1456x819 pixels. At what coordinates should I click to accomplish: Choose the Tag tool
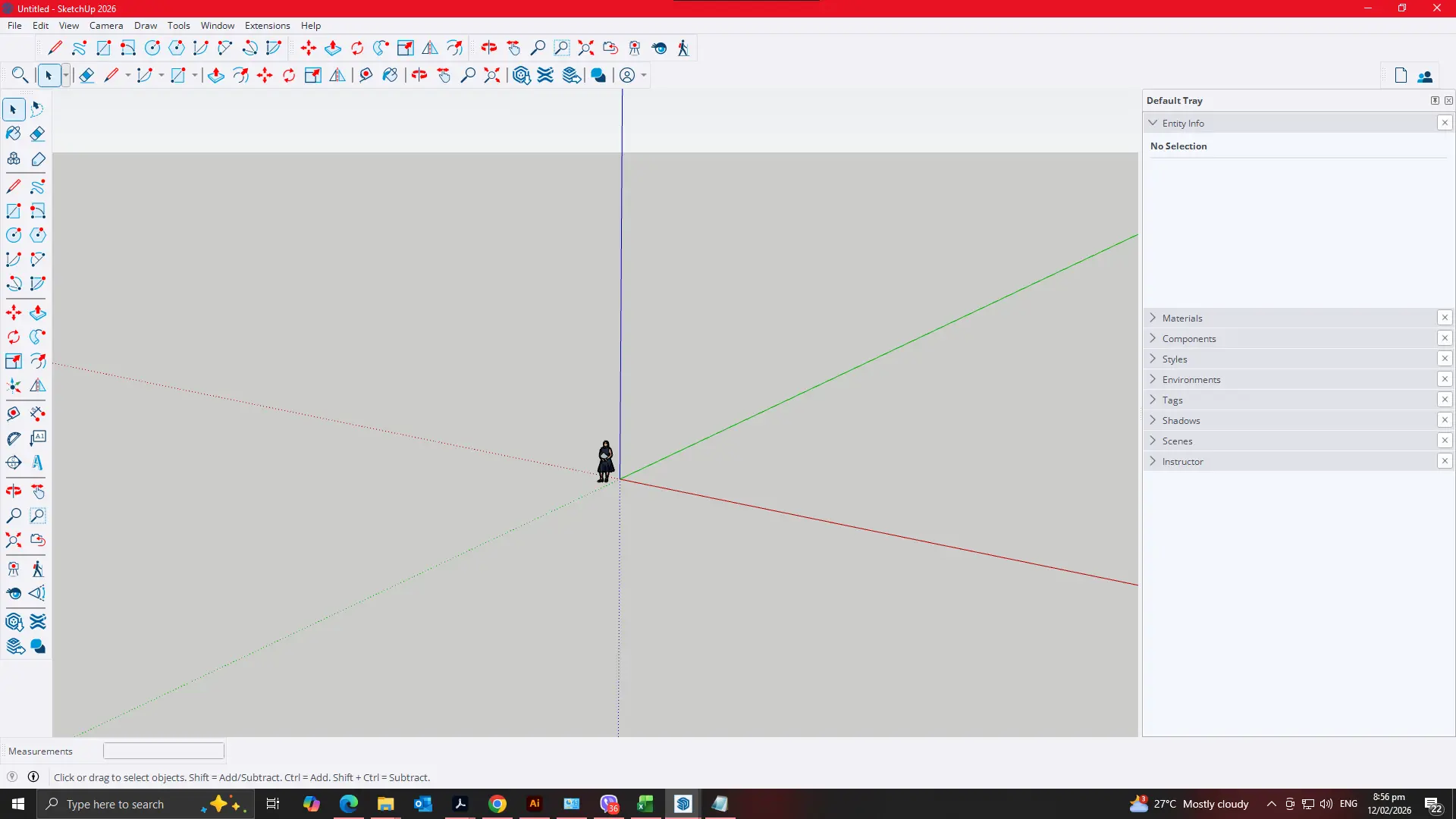38,159
